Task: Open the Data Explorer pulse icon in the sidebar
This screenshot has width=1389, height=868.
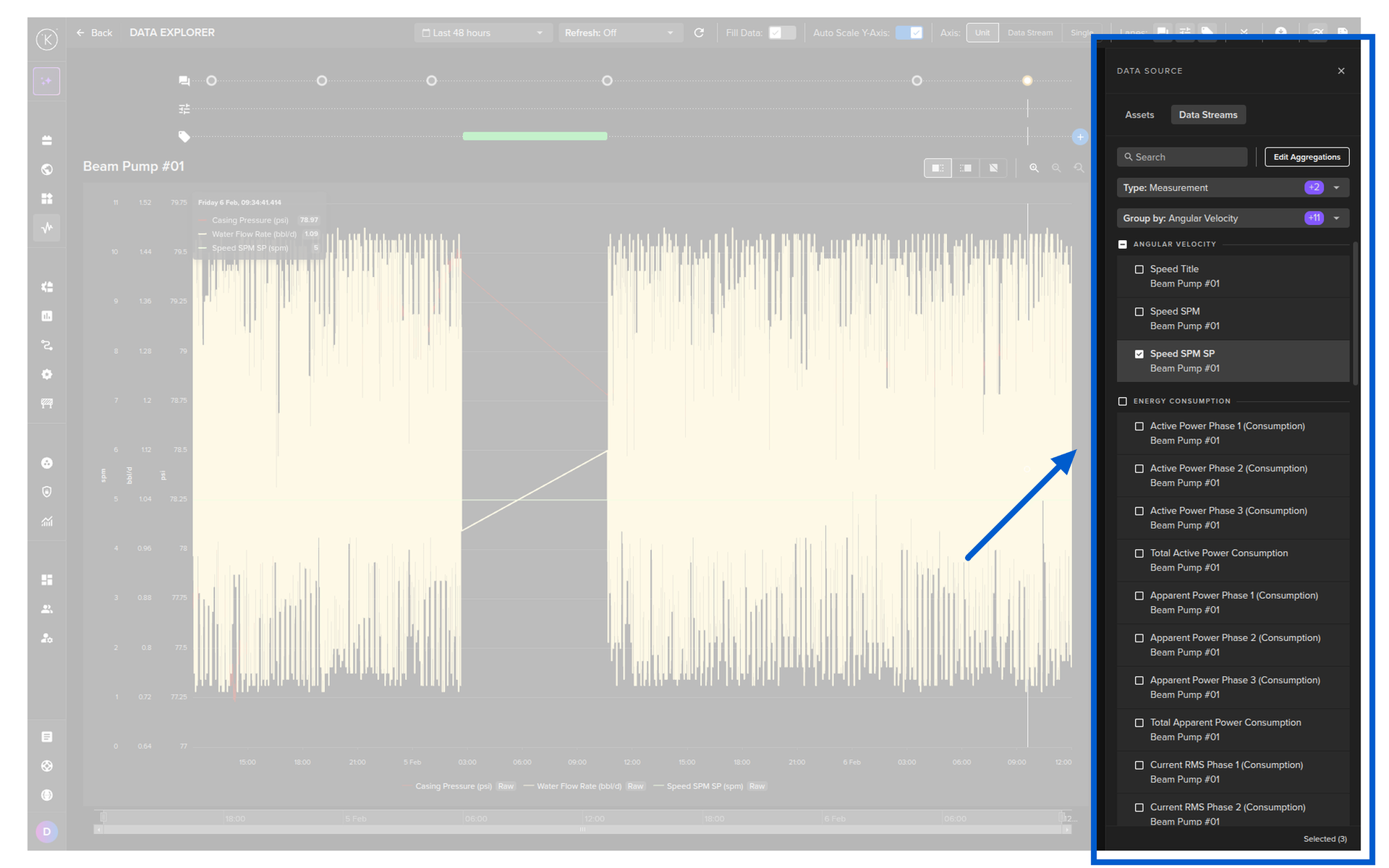Action: coord(47,228)
